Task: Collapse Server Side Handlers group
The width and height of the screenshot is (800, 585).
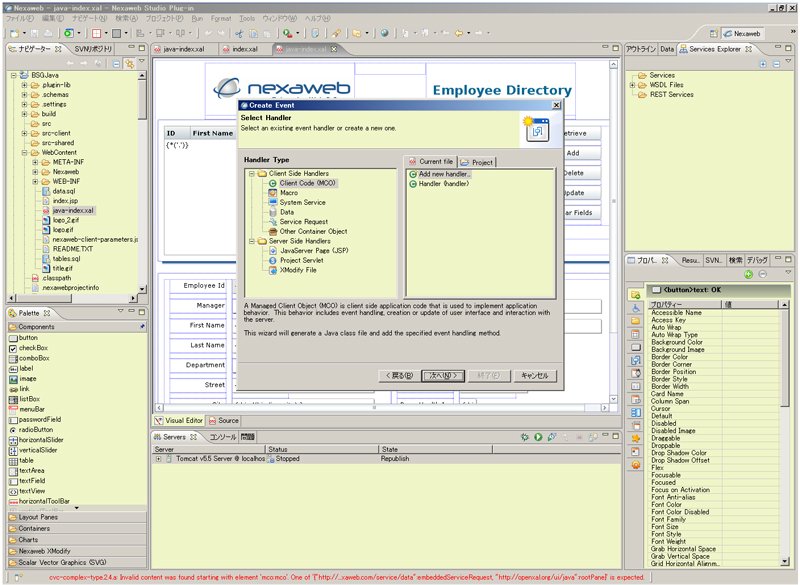Action: point(252,241)
